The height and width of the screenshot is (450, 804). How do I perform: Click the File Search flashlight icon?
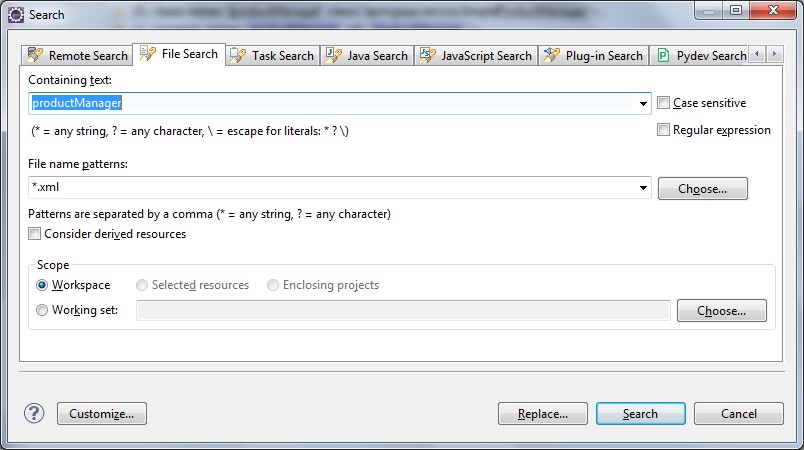(148, 53)
